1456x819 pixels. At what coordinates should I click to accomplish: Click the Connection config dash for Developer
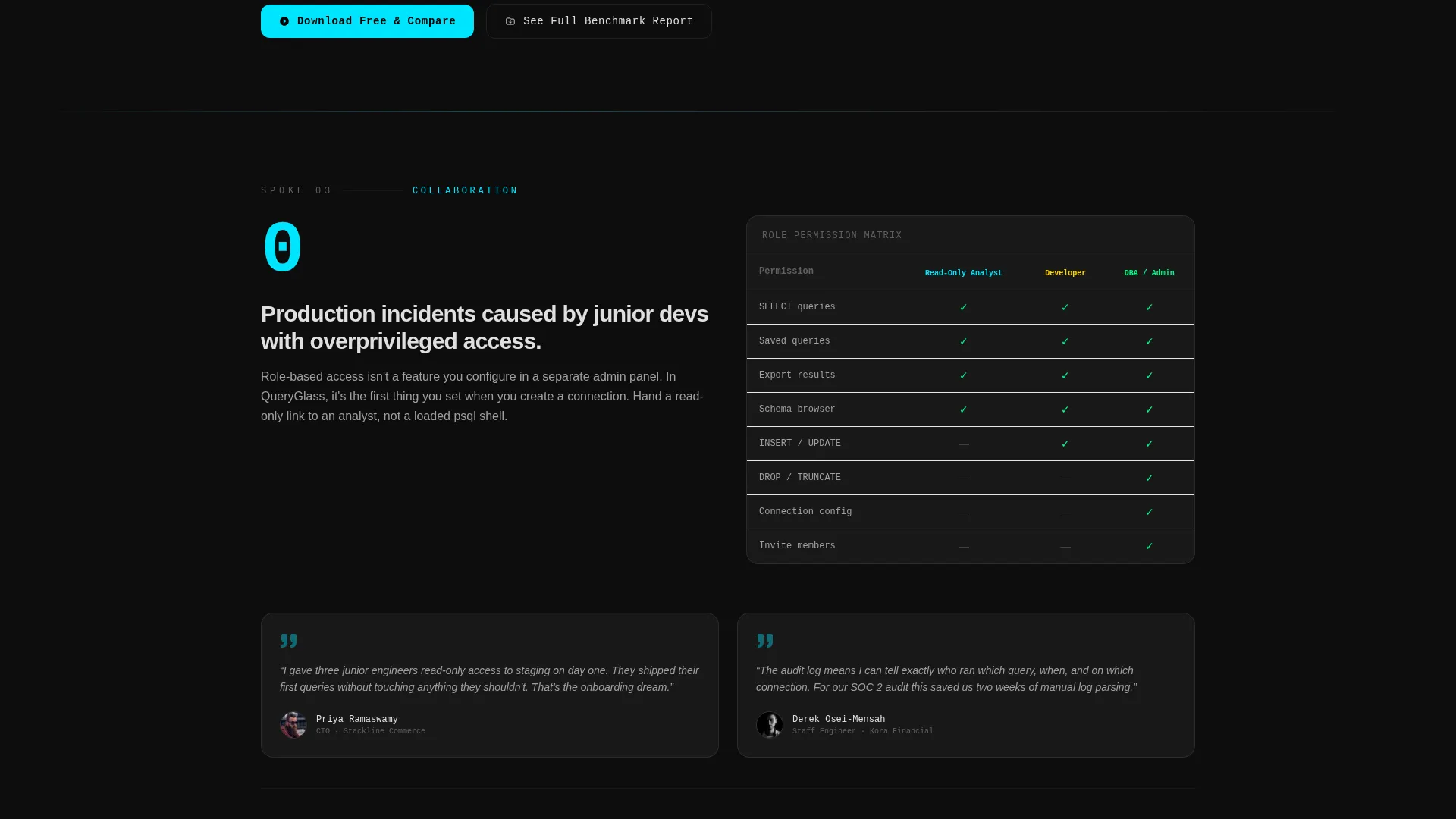pyautogui.click(x=1065, y=513)
